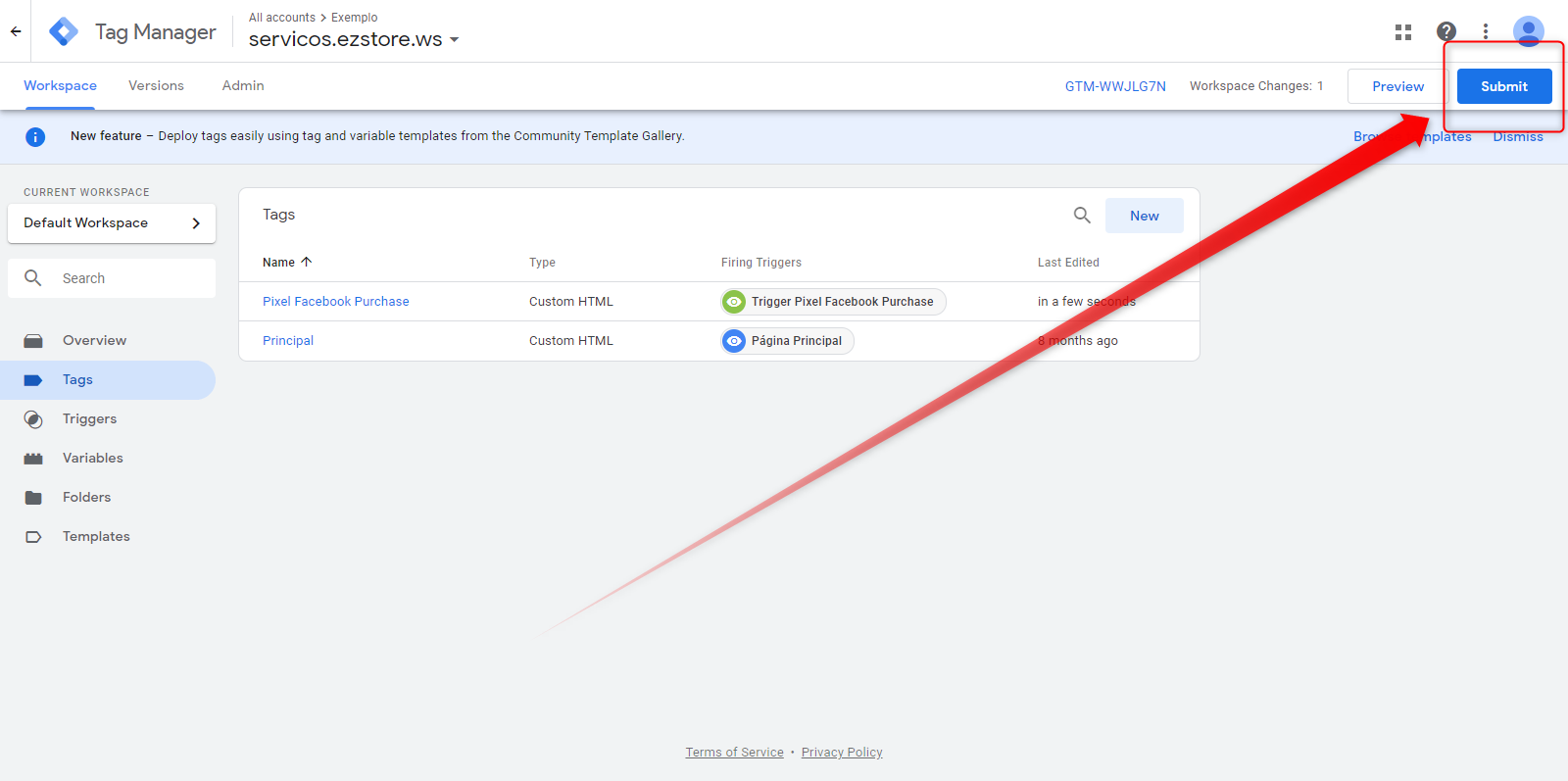Screen dimensions: 1568x781
Task: Open Overview in the sidebar
Action: [x=108, y=341]
